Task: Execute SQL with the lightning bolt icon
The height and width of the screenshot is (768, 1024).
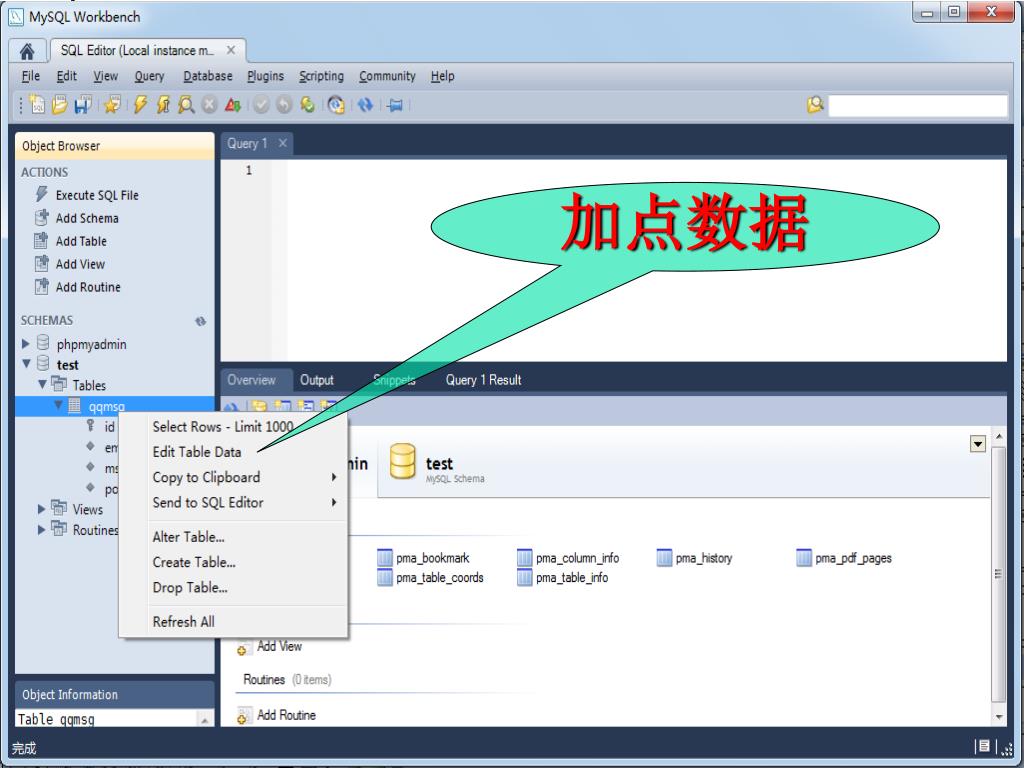Action: click(140, 104)
